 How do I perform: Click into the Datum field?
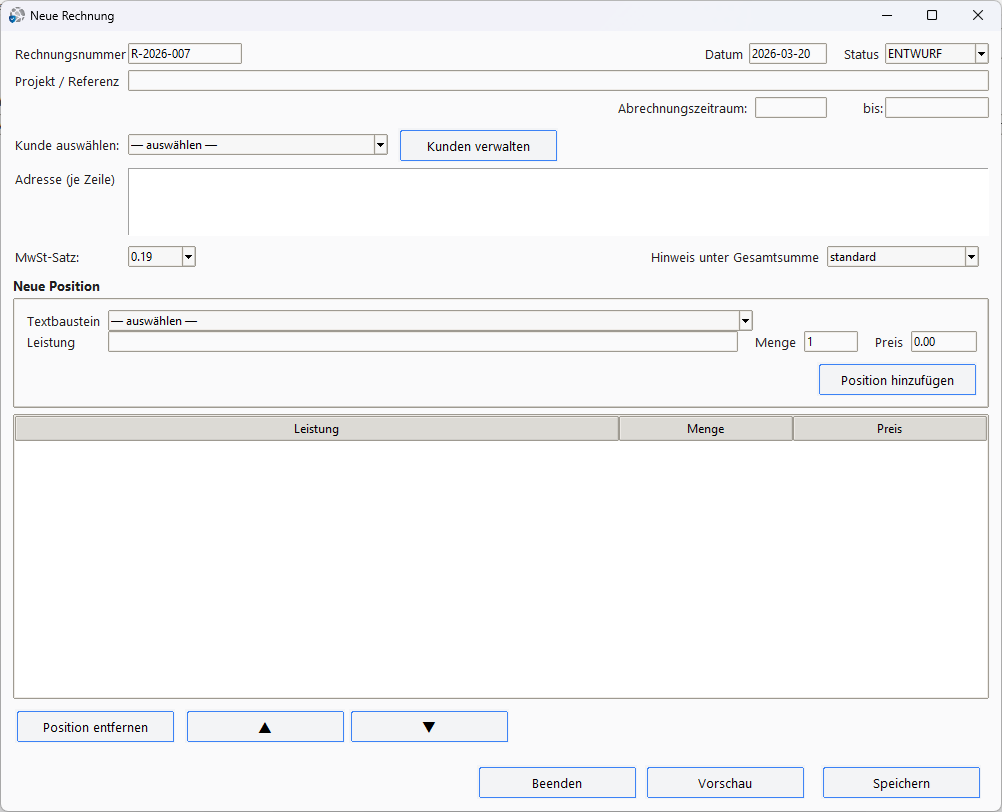tap(787, 54)
